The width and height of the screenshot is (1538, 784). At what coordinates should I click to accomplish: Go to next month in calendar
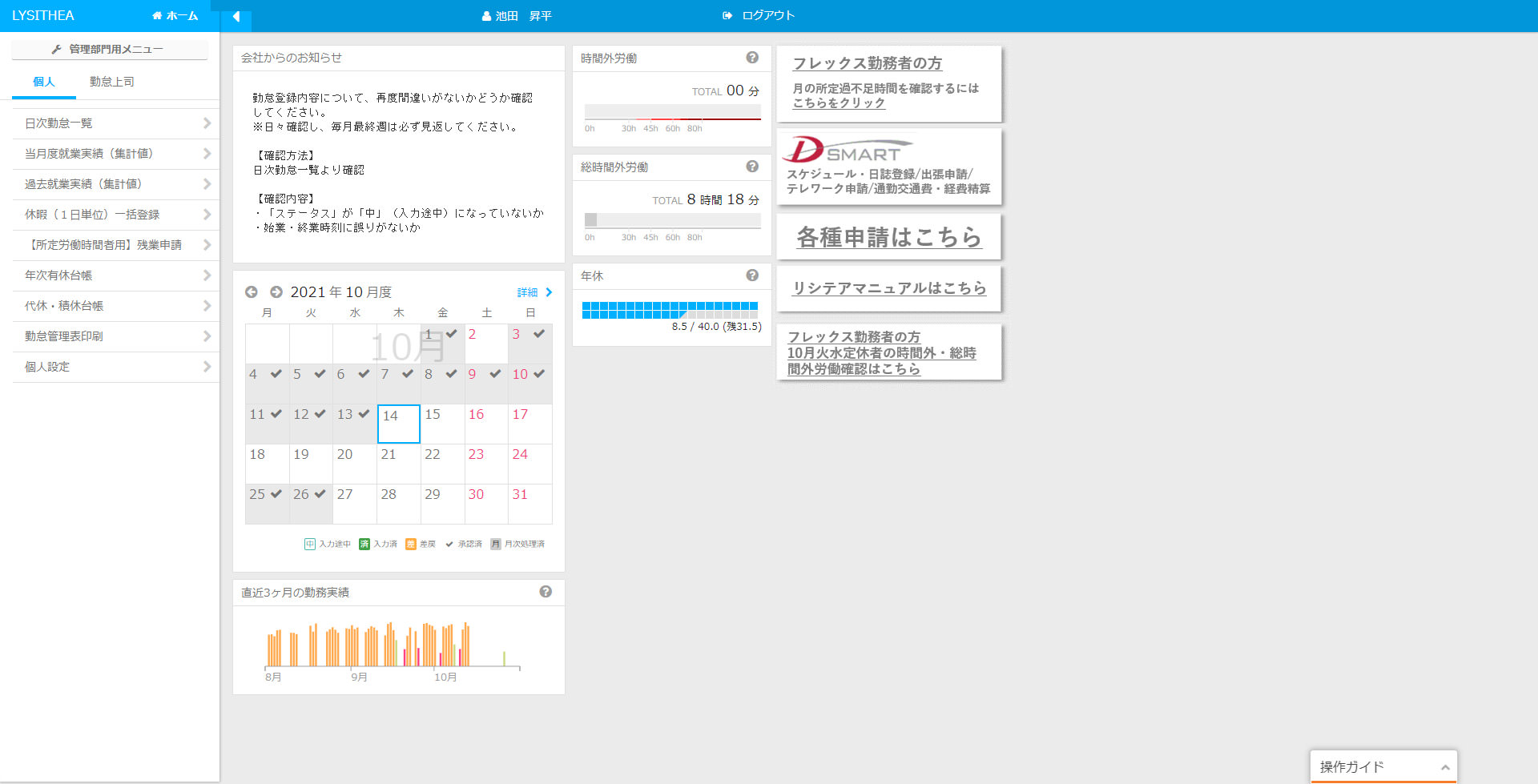[276, 292]
